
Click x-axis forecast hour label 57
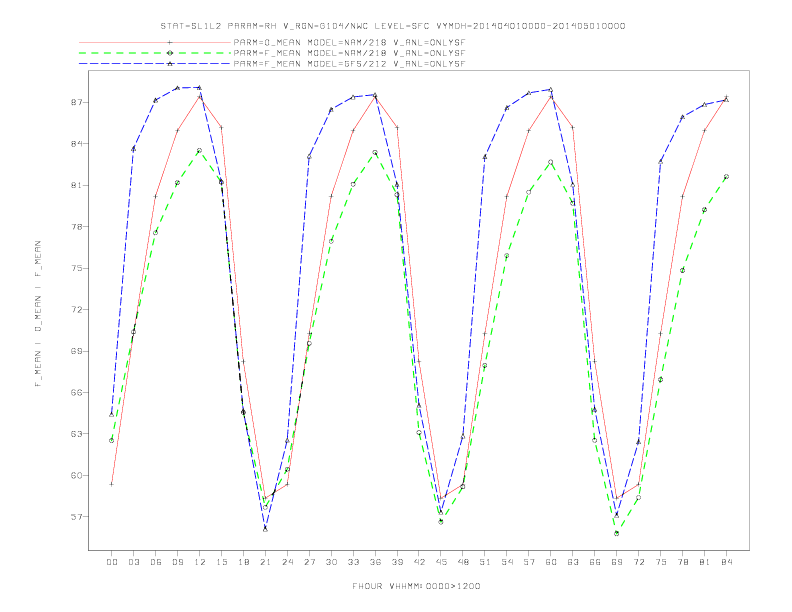point(529,562)
